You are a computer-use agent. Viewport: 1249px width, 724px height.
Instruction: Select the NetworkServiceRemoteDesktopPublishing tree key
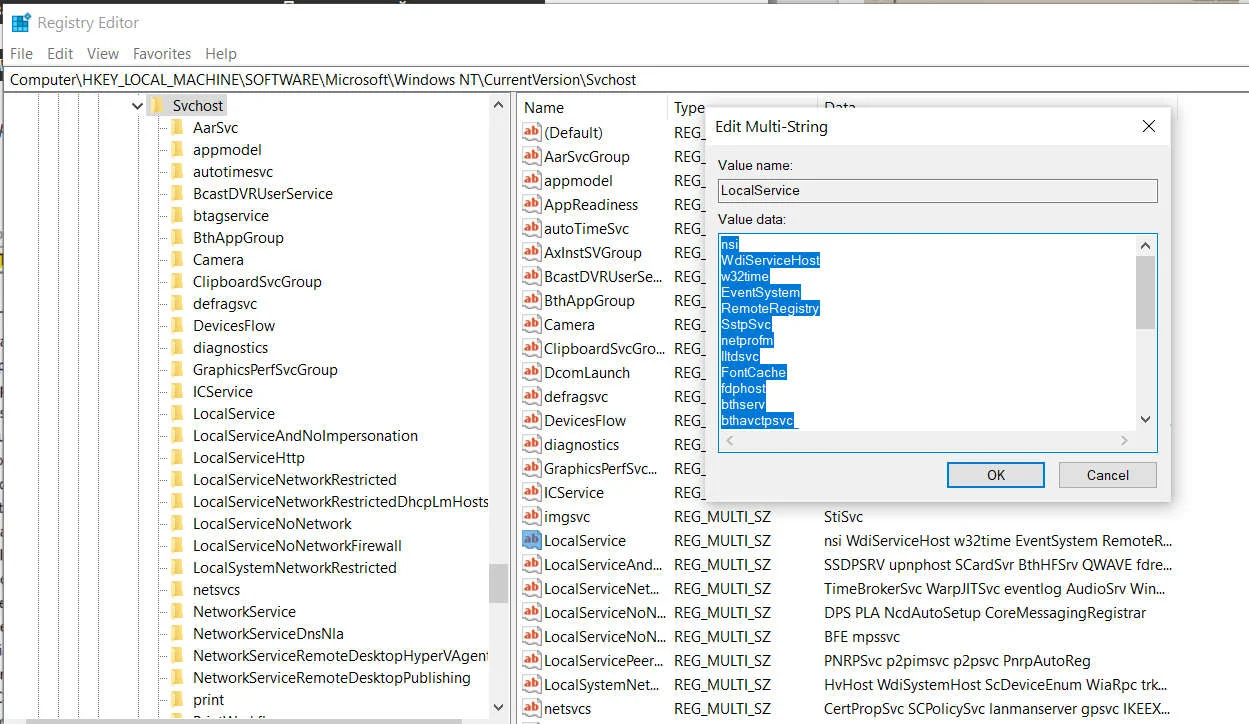pyautogui.click(x=332, y=677)
